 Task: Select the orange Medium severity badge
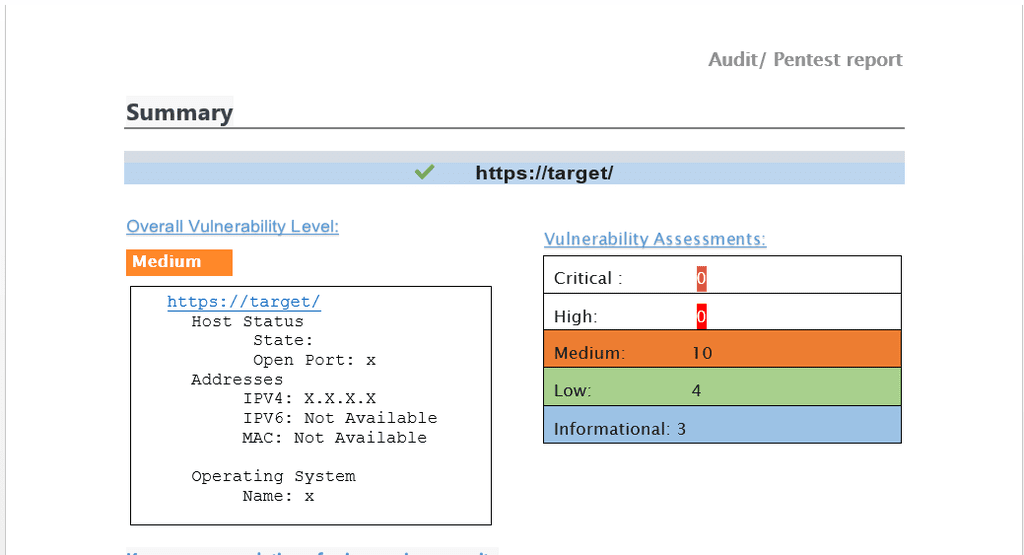(179, 262)
